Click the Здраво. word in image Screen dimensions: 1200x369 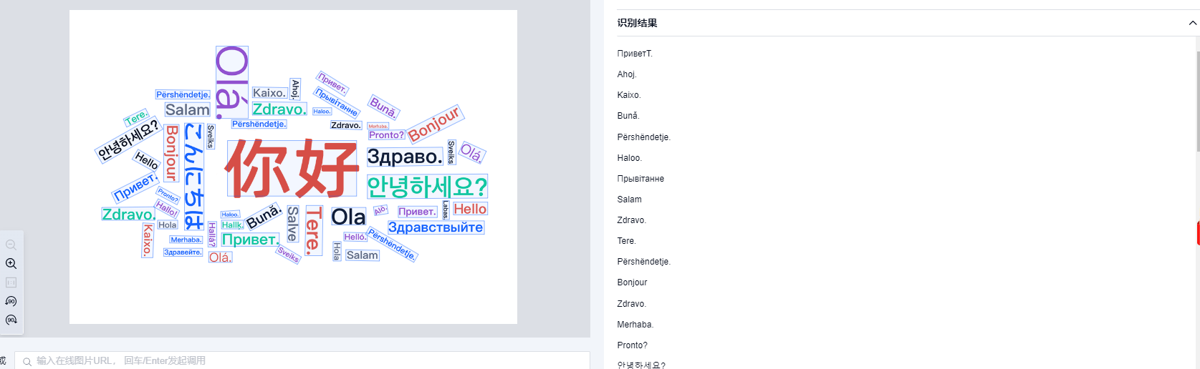(x=404, y=157)
